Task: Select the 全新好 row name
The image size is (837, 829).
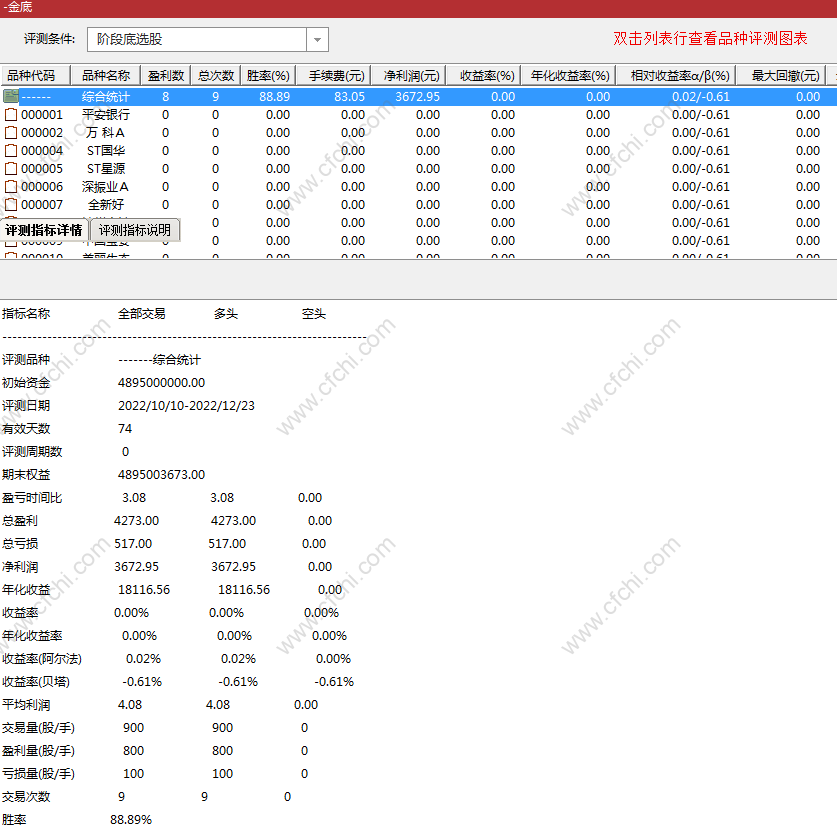Action: 105,205
